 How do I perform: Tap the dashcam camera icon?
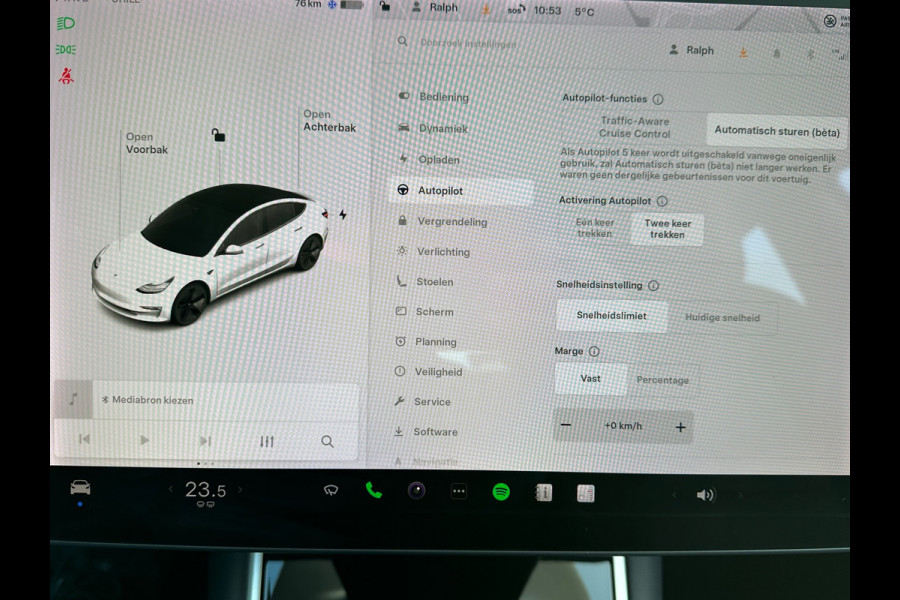pos(416,491)
